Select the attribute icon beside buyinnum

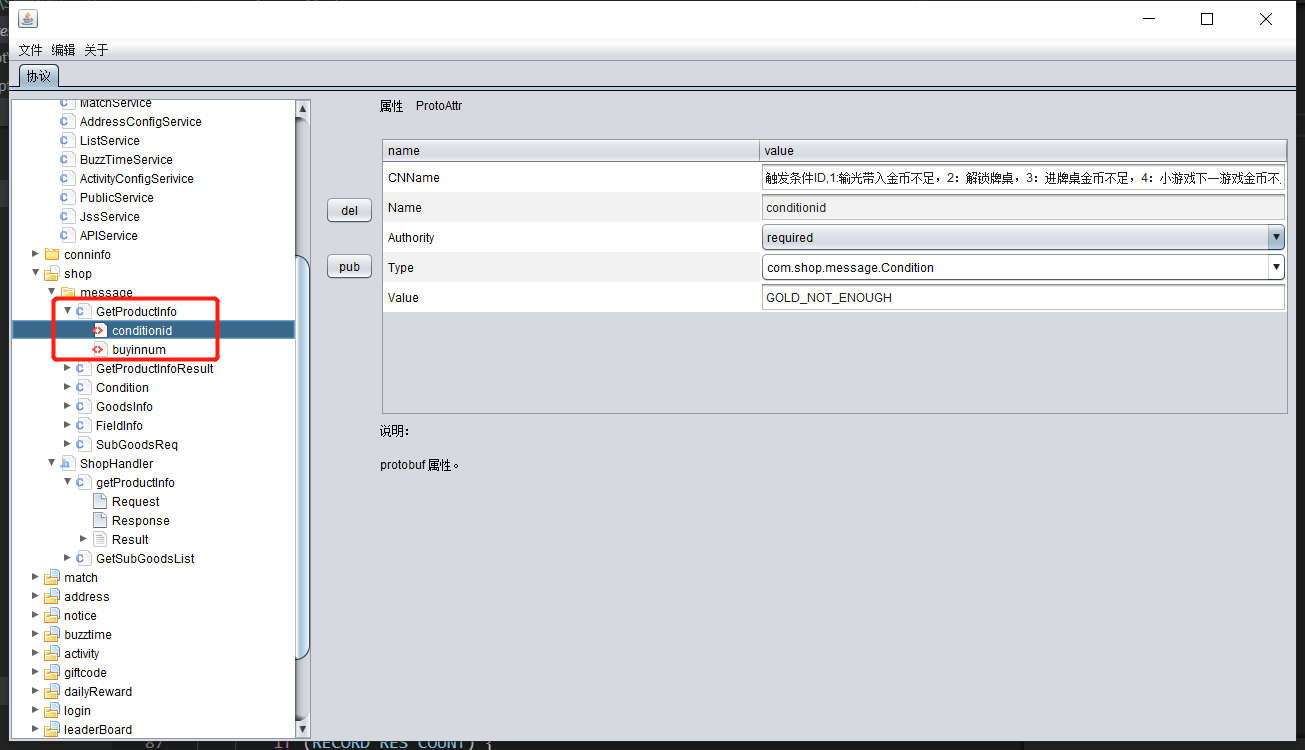pyautogui.click(x=99, y=350)
